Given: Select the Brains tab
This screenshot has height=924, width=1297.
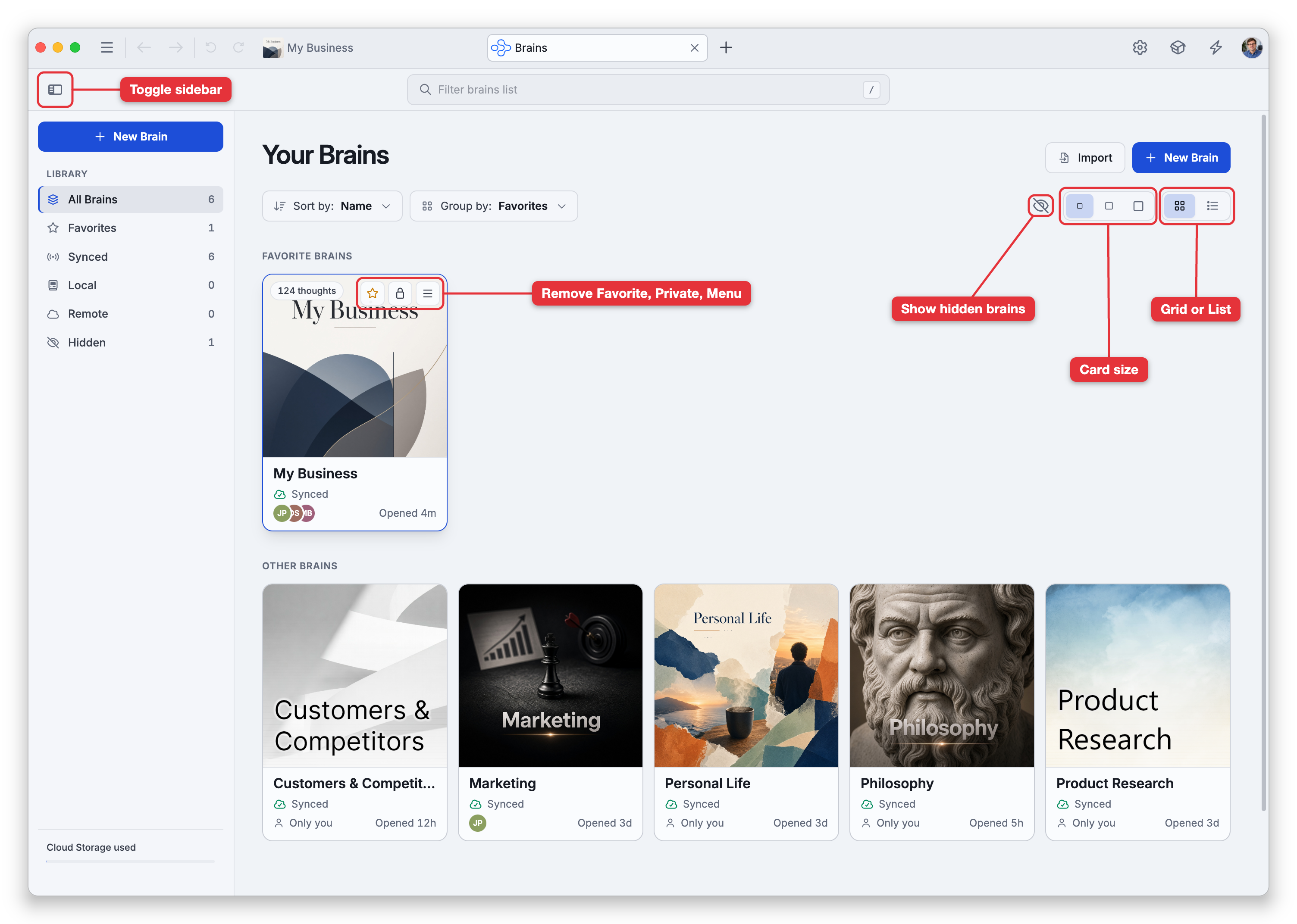Looking at the screenshot, I should (597, 48).
